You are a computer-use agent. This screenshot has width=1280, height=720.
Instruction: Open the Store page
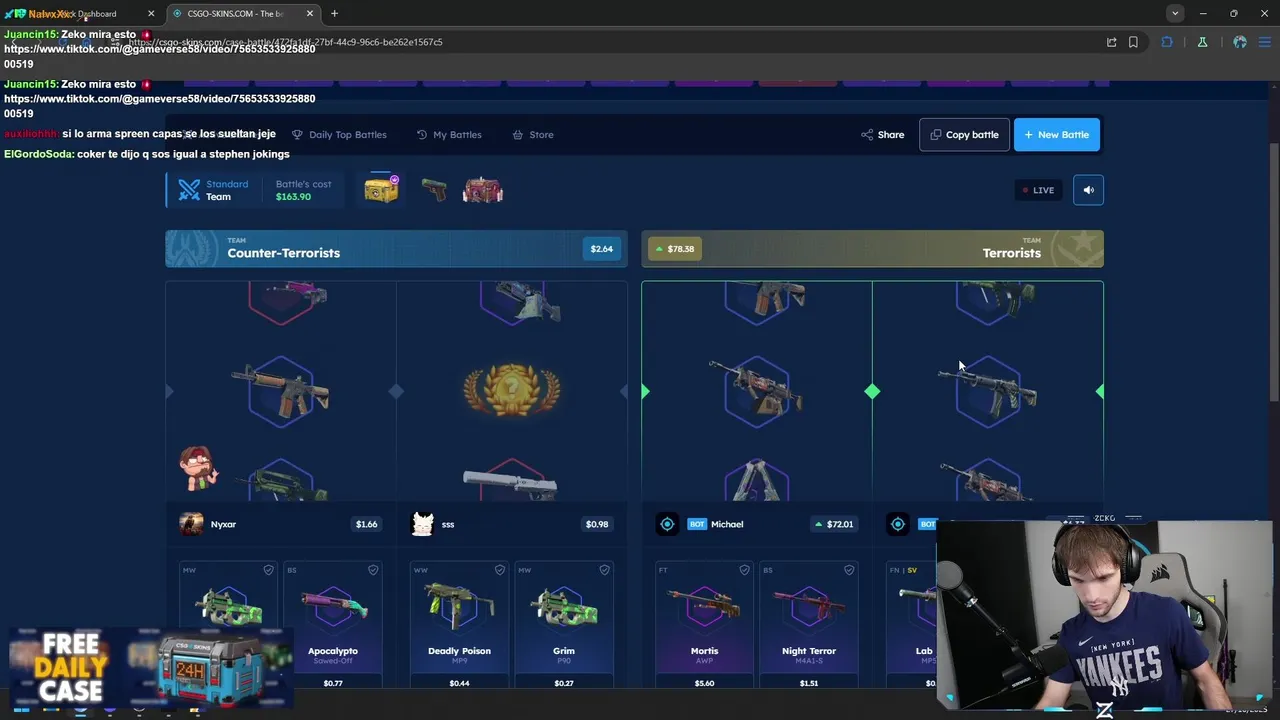pos(533,134)
